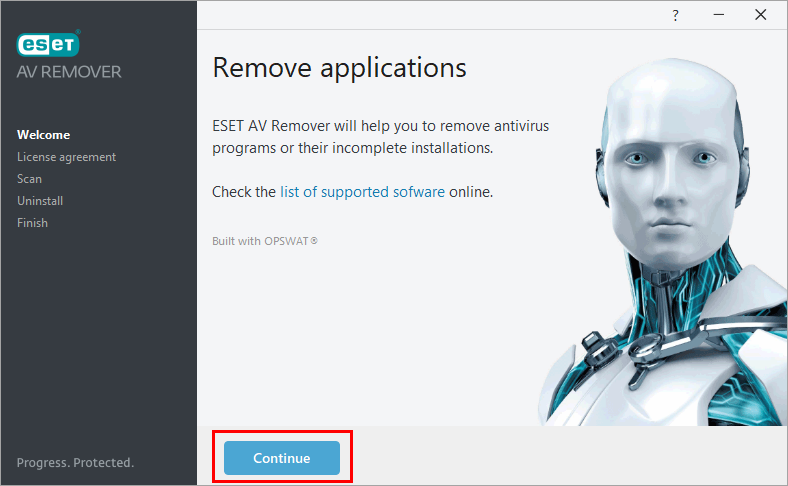The height and width of the screenshot is (486, 788).
Task: Go to License agreement step
Action: pyautogui.click(x=66, y=157)
